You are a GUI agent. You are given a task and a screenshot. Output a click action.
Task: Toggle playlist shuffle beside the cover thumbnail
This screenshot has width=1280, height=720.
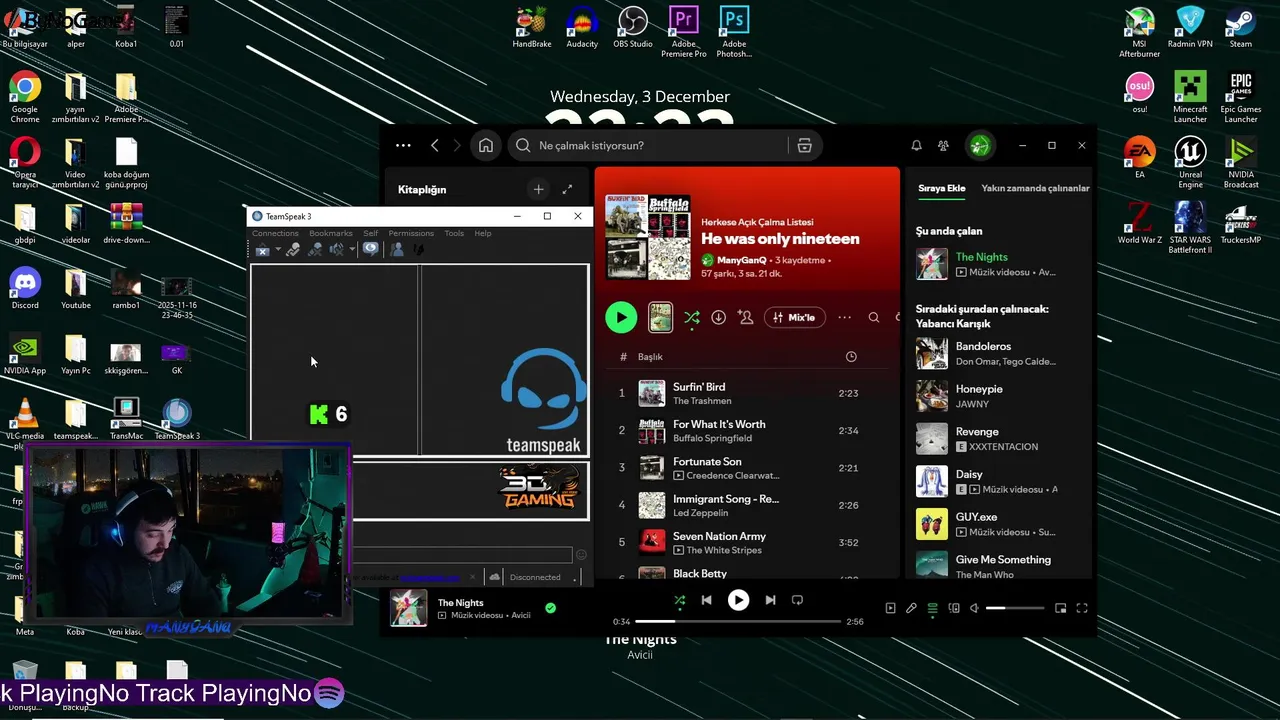[x=691, y=318]
